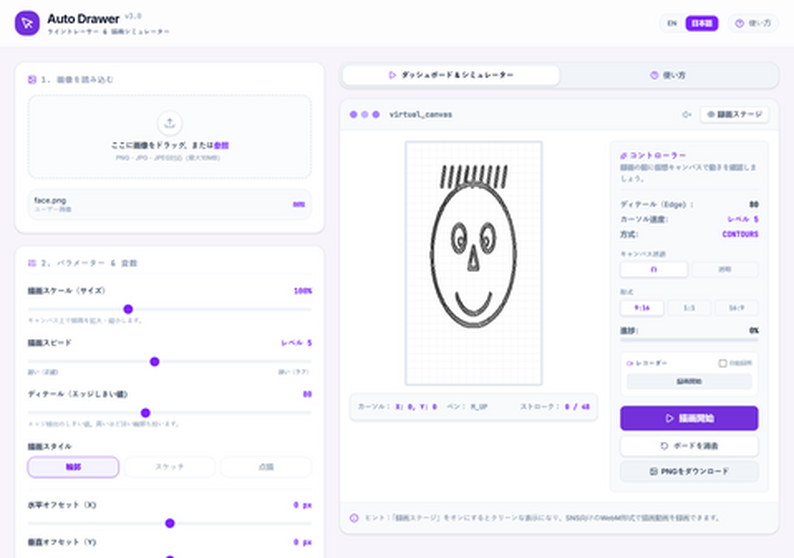Click the gray button in the レコーダー box

(689, 381)
